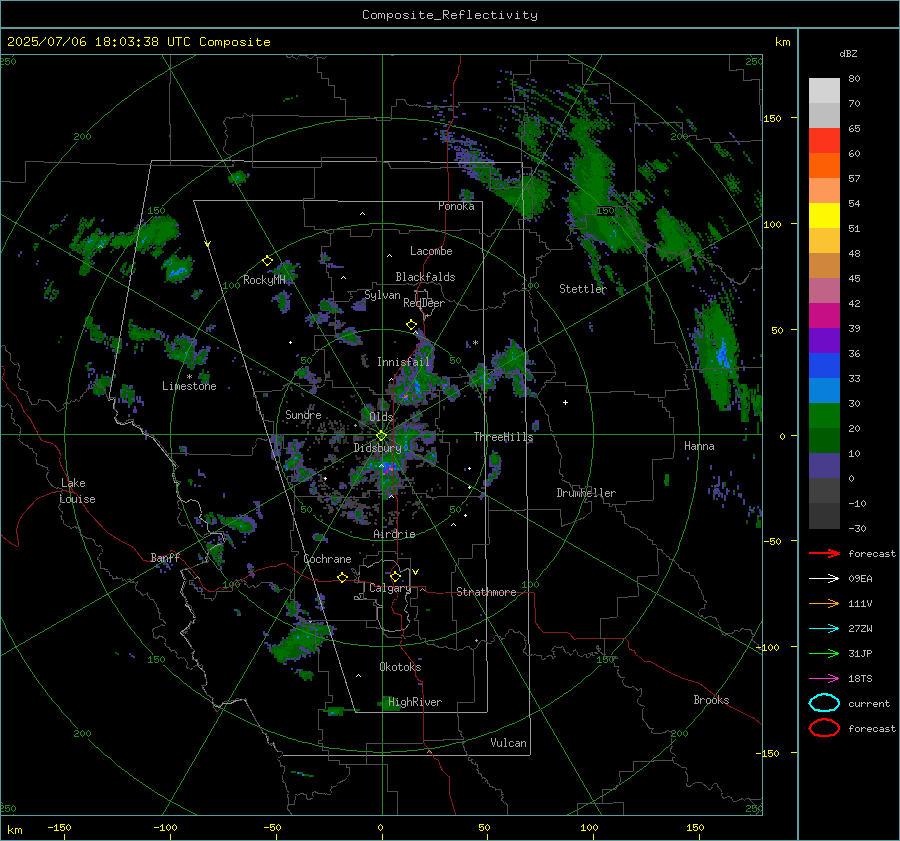Click the yellow diamond marker above Calgary
Screen dimensions: 900x841
click(x=395, y=576)
